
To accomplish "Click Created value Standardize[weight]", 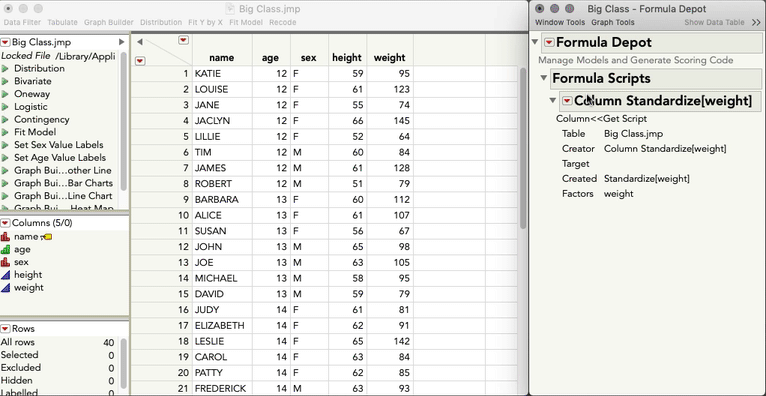I will (x=647, y=179).
